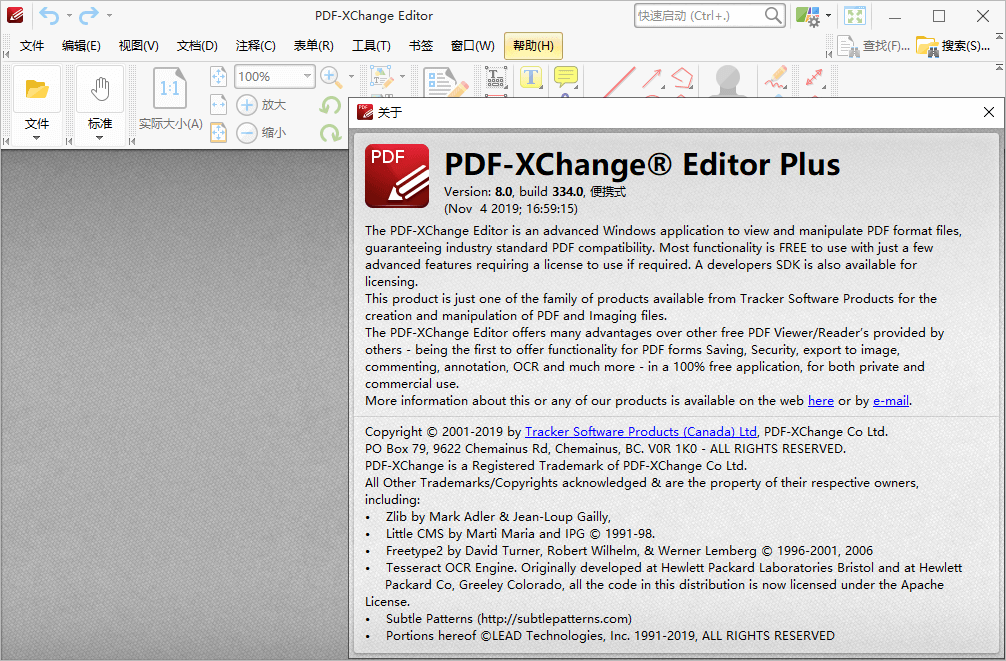The height and width of the screenshot is (661, 1006).
Task: Open the 工具(T) menu
Action: (x=373, y=45)
